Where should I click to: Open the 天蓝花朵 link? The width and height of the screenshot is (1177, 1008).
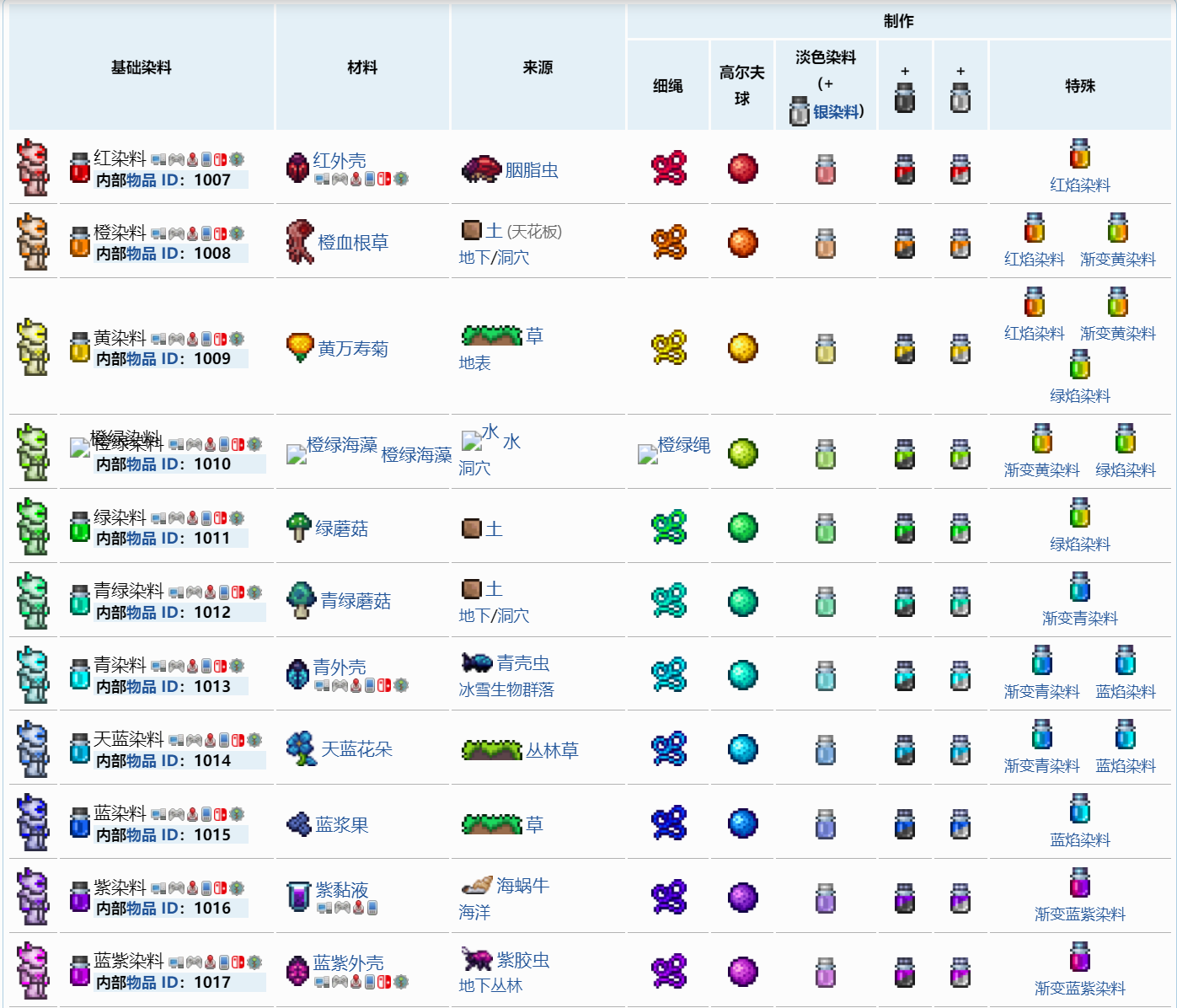[356, 749]
